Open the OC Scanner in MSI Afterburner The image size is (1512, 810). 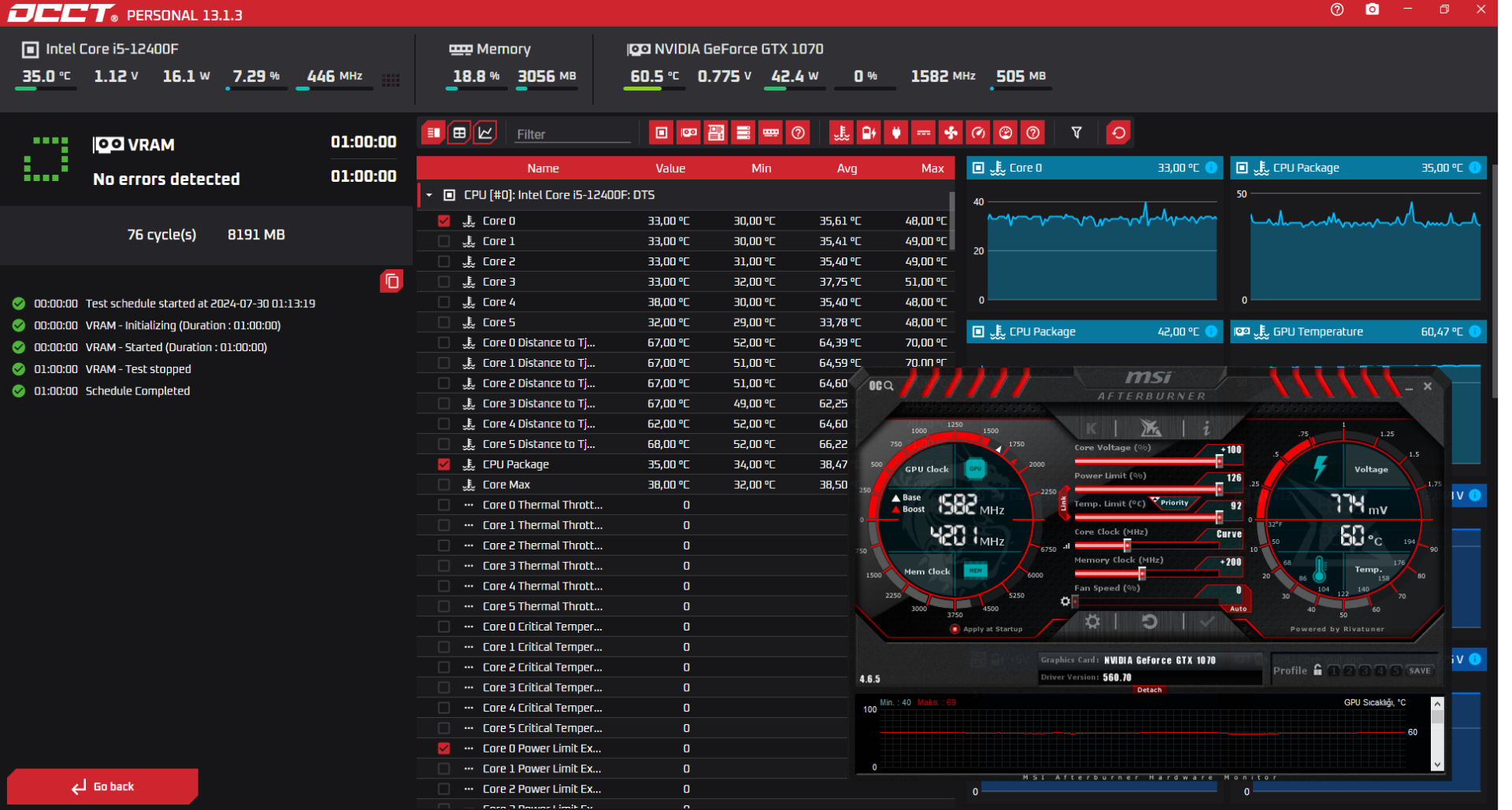coord(881,386)
